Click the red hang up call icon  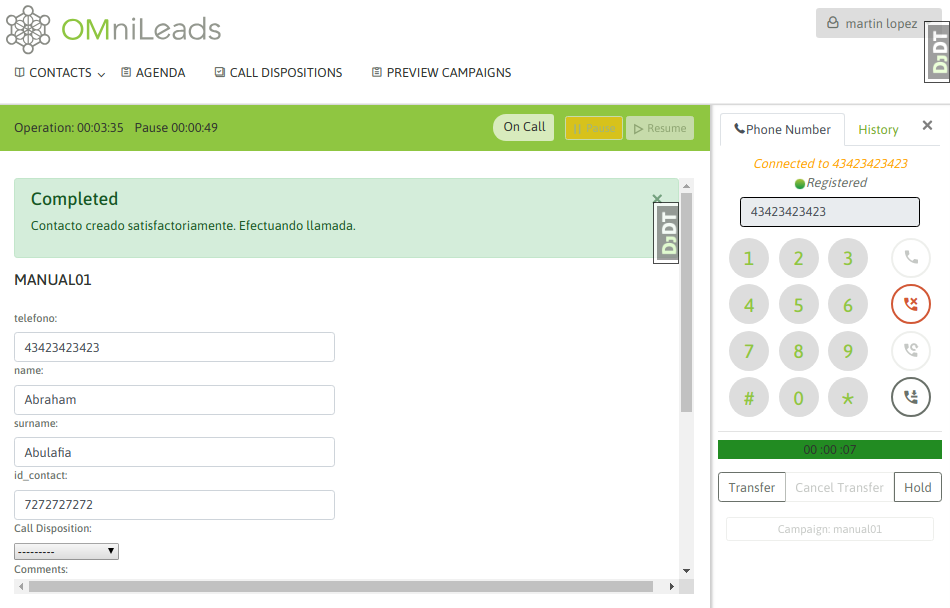pos(910,304)
